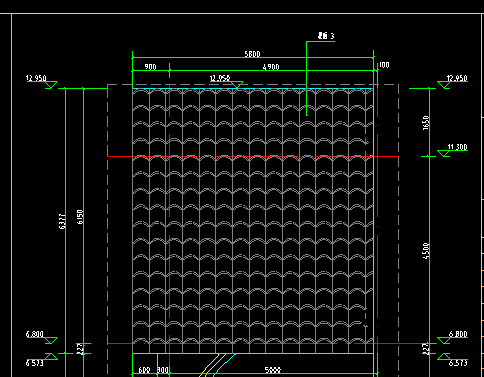Screen dimensions: 484x377
Task: Select the 1650 vertical dimension text
Action: click(x=426, y=123)
